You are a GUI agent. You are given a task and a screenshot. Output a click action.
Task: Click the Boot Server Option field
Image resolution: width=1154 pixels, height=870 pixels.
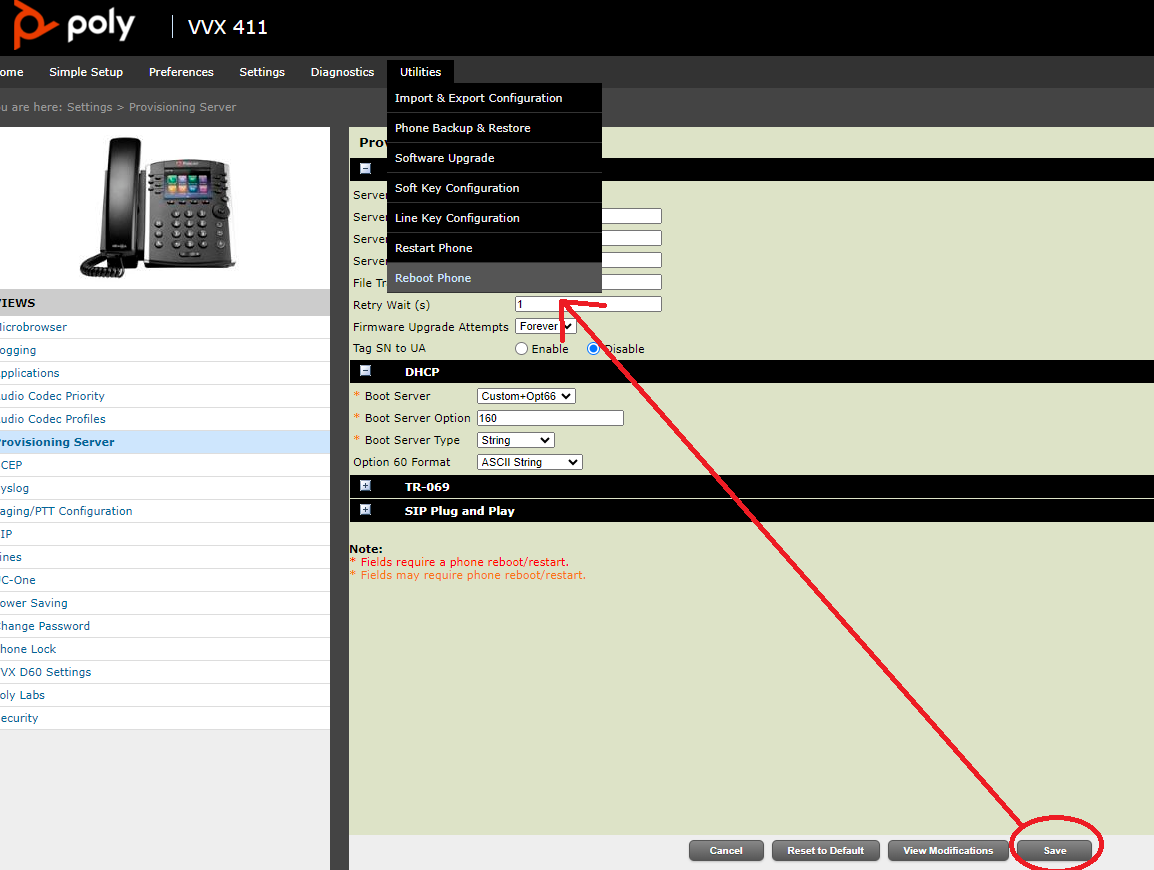pos(551,418)
